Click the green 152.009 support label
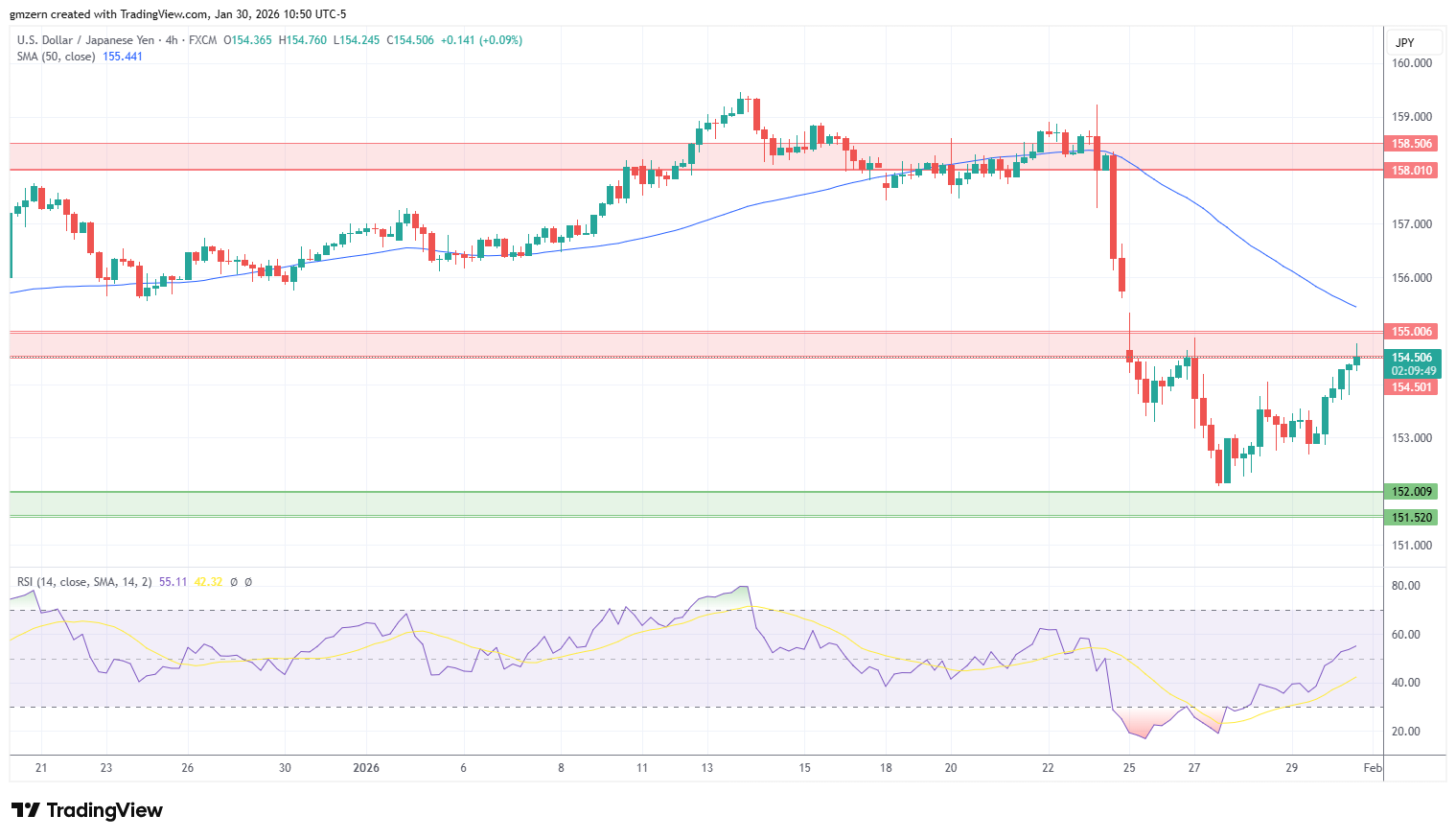This screenshot has width=1456, height=839. click(1412, 492)
